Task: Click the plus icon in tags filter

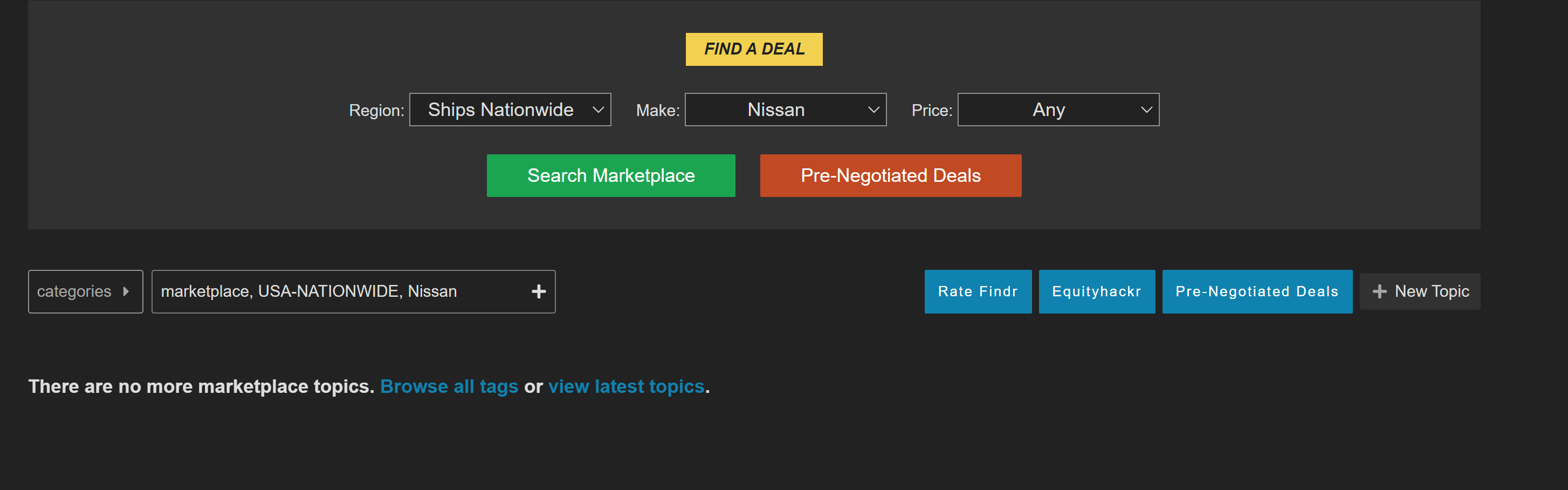Action: (538, 291)
